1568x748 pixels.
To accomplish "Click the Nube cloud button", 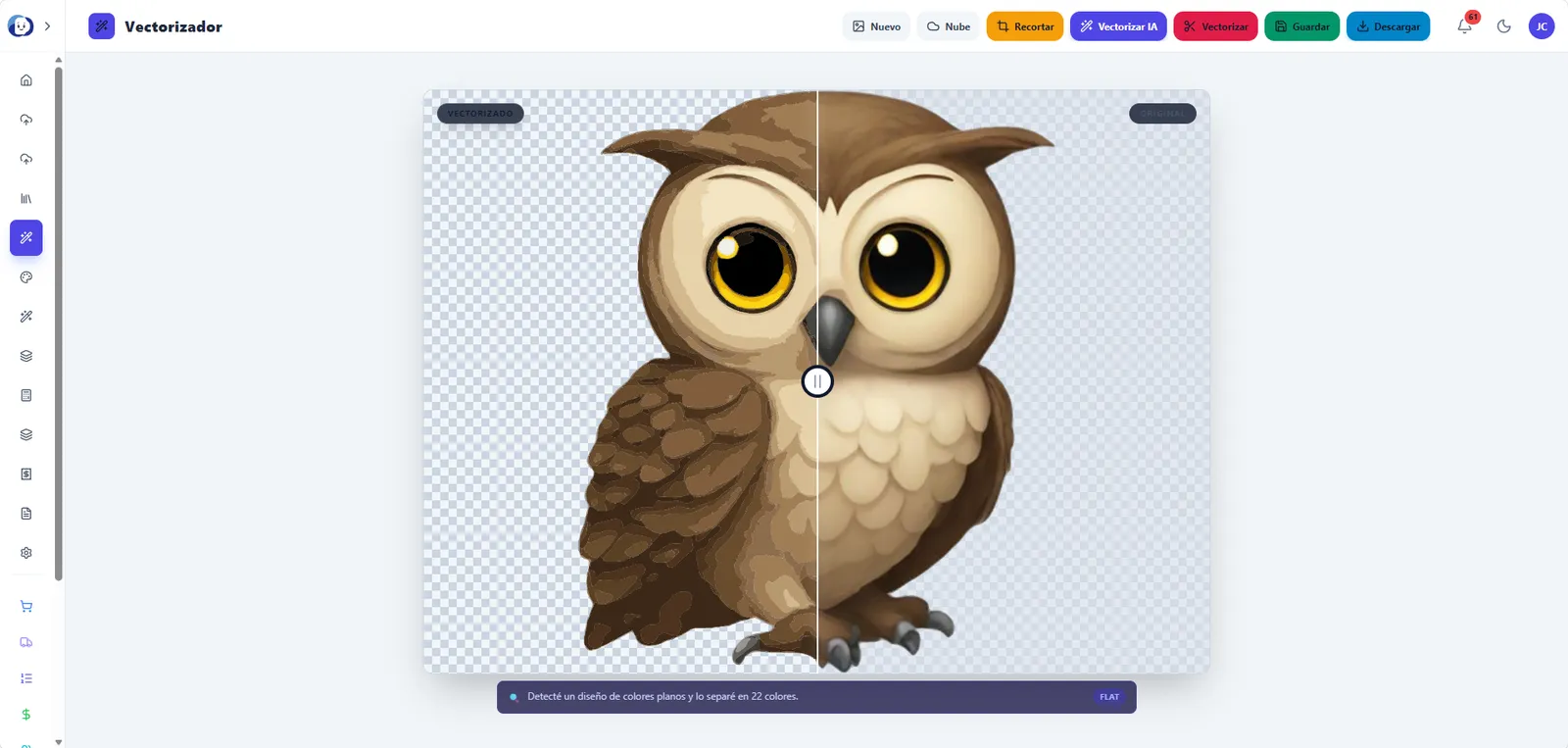I will (949, 26).
